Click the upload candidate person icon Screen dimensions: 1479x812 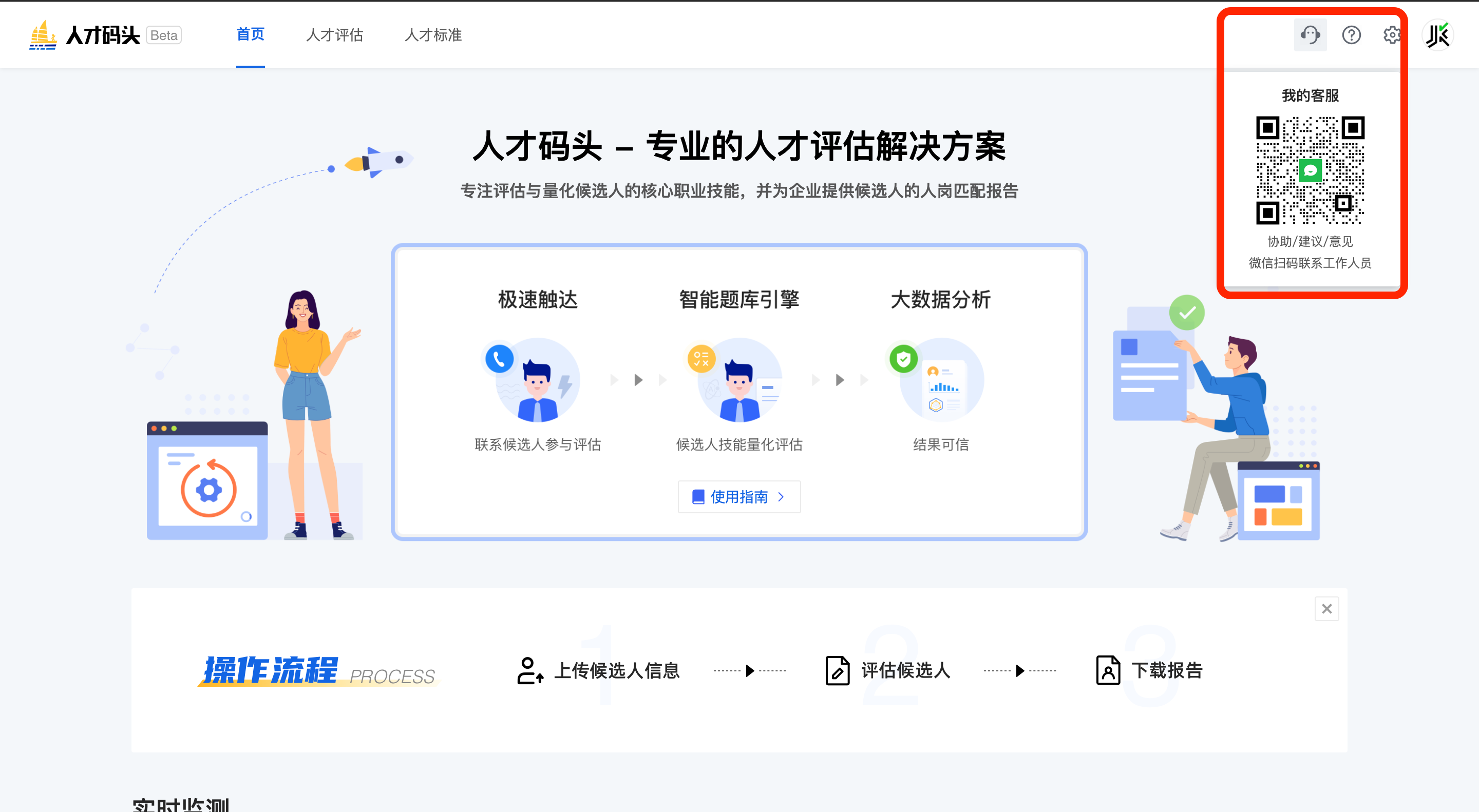529,670
